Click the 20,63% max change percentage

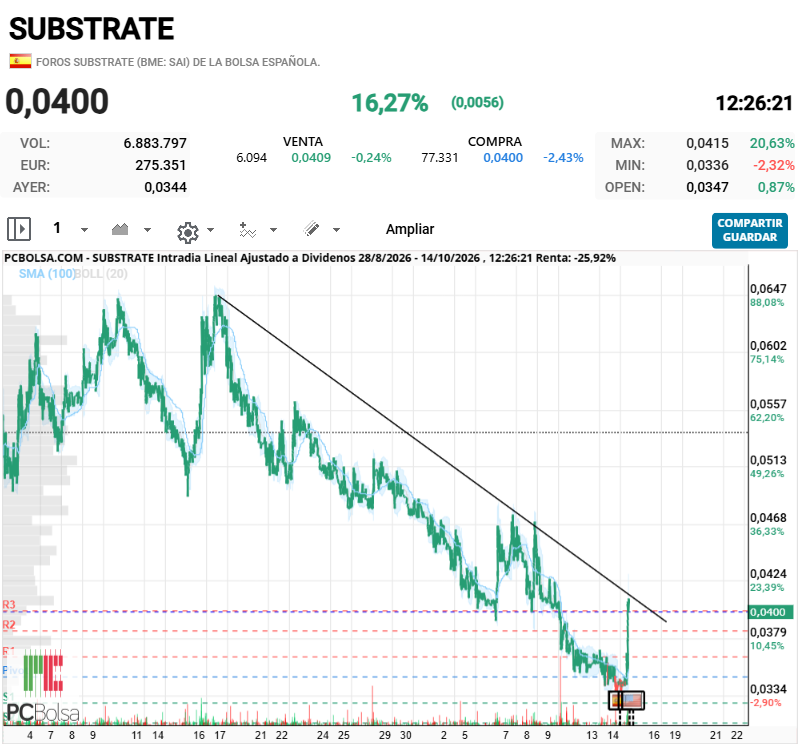coord(772,143)
